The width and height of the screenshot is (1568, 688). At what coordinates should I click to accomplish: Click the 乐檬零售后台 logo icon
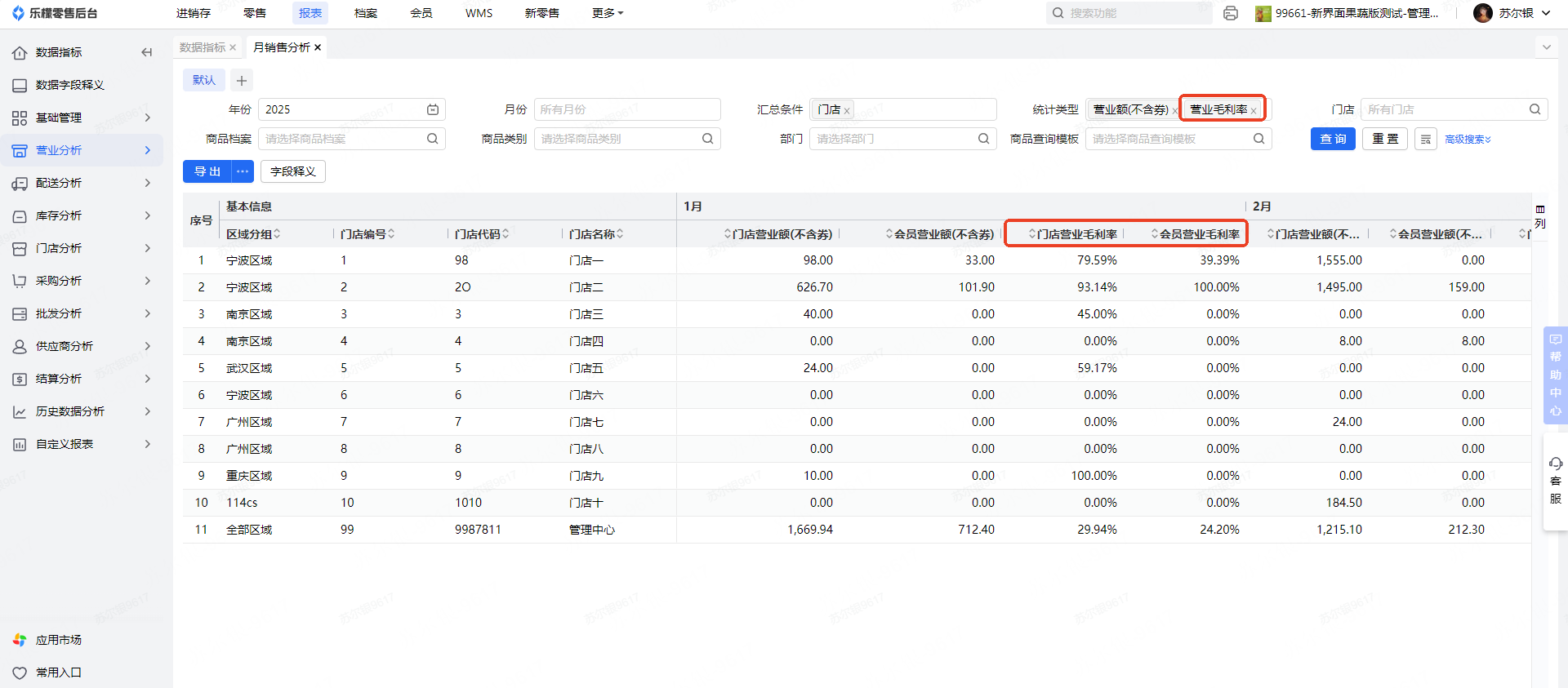pos(18,13)
